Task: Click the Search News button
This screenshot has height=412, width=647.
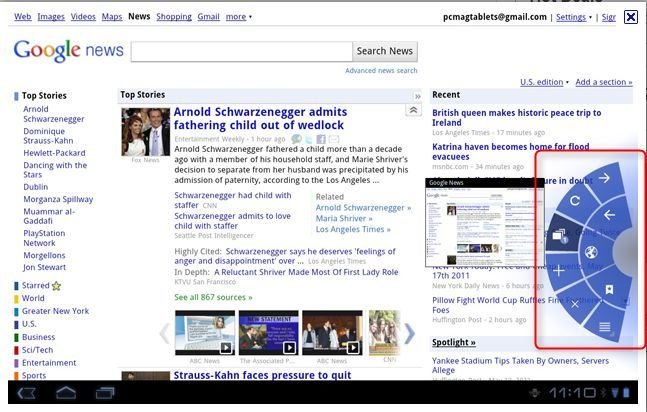Action: click(x=385, y=51)
